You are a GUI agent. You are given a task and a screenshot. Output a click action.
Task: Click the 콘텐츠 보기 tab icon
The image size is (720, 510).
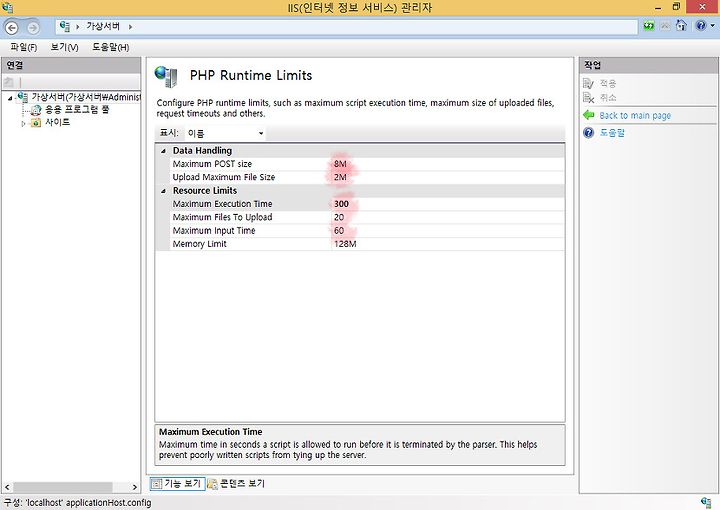[x=212, y=483]
